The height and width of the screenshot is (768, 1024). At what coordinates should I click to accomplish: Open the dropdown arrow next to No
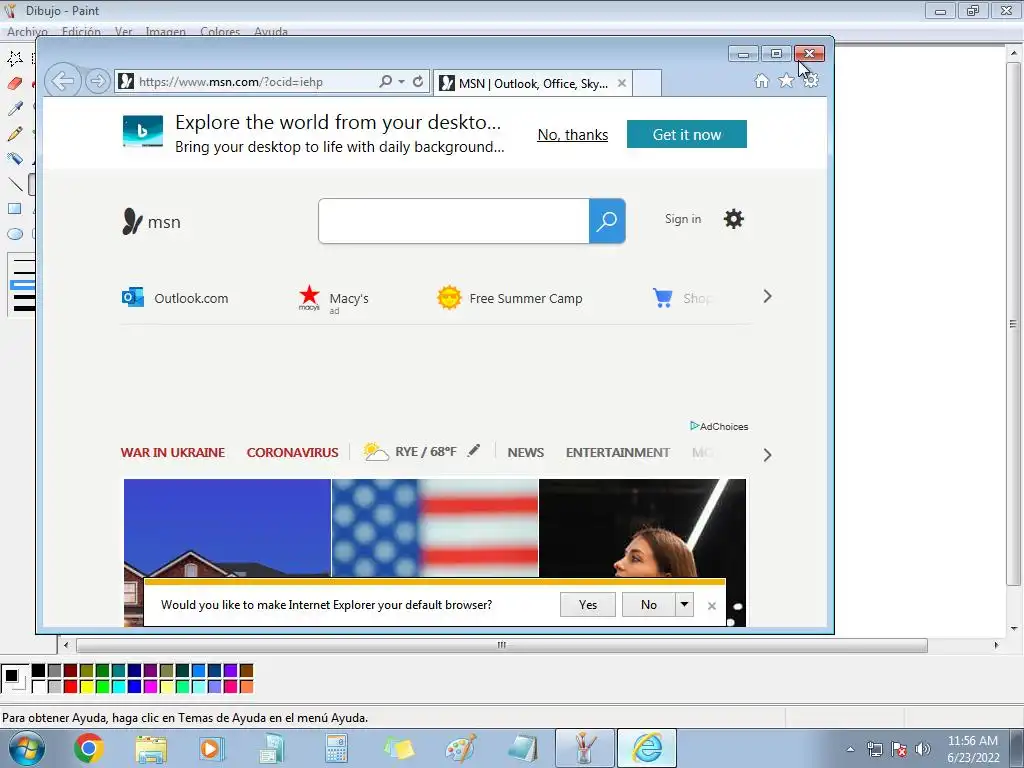[684, 604]
